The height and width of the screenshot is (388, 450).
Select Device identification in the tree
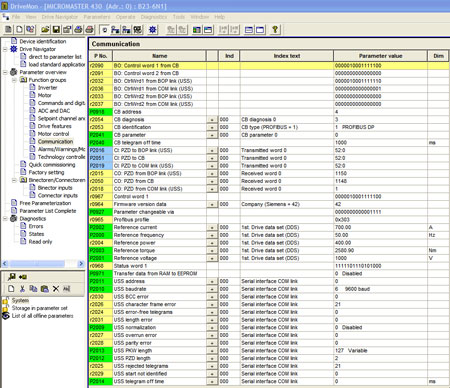(x=43, y=41)
